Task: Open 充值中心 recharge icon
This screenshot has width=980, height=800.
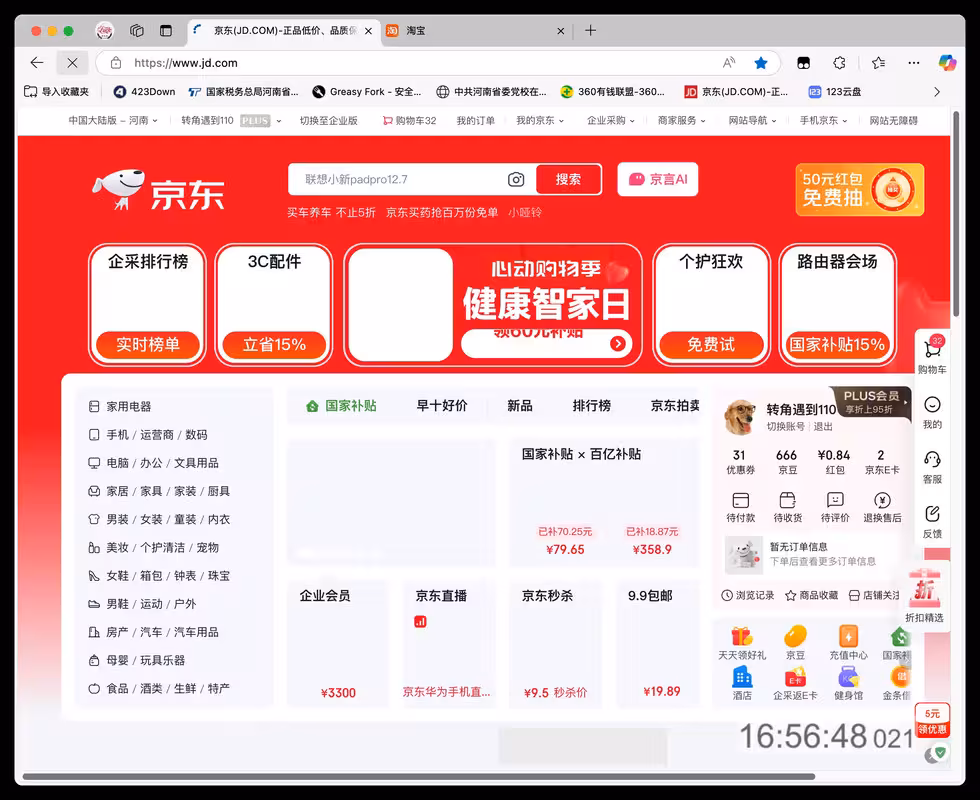Action: tap(848, 643)
